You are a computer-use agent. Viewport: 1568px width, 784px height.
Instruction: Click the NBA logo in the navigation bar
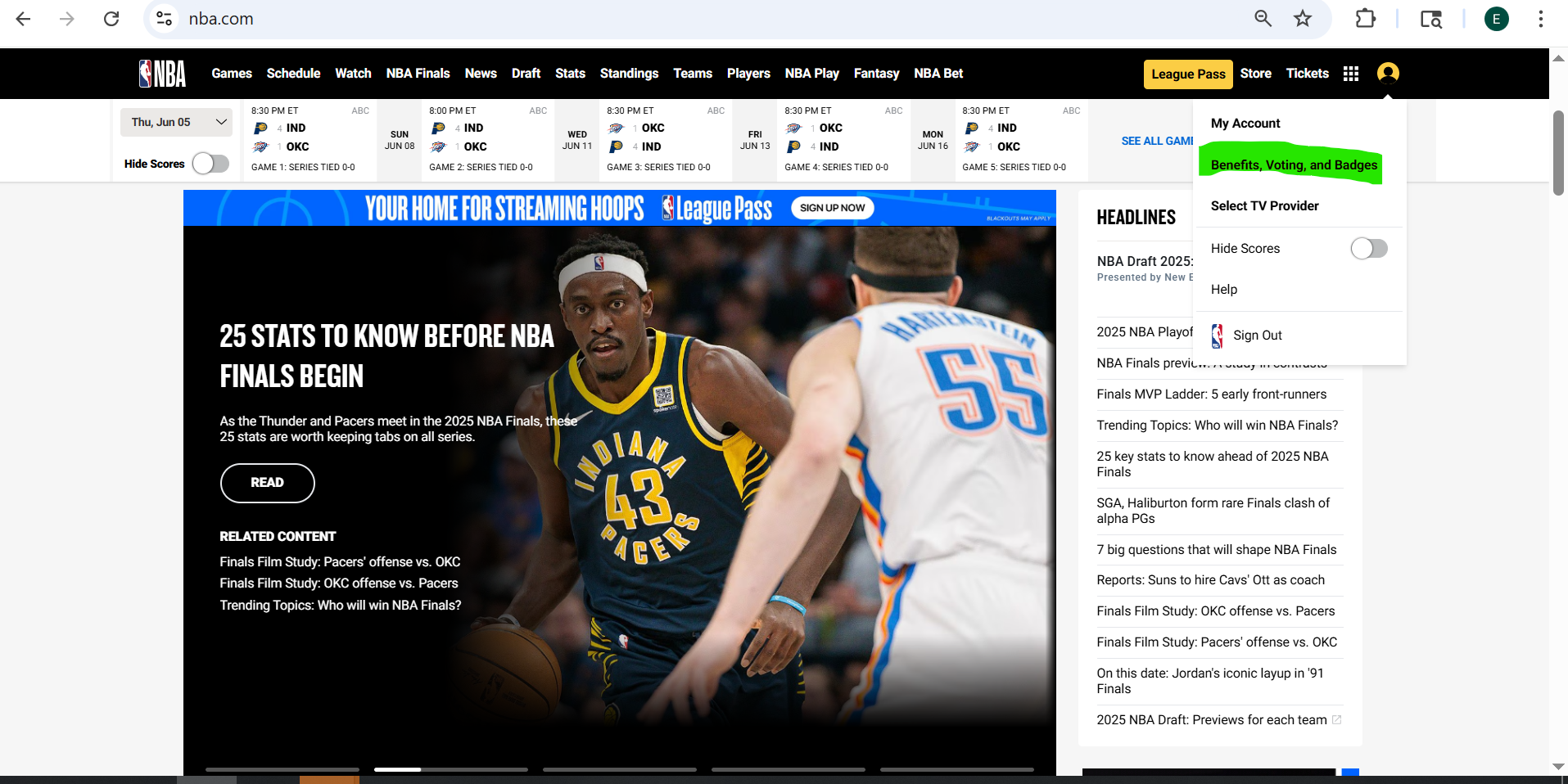162,73
